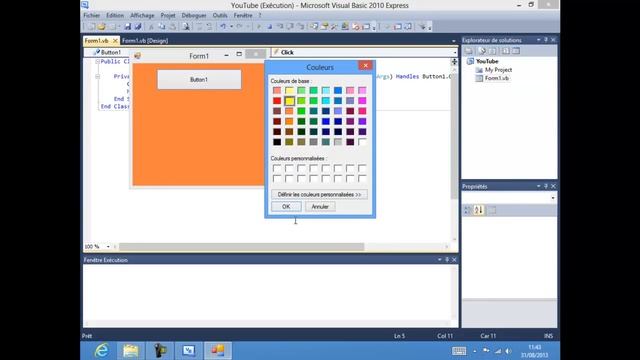Image resolution: width=640 pixels, height=360 pixels.
Task: Click the Open File folder icon
Action: [x=102, y=27]
